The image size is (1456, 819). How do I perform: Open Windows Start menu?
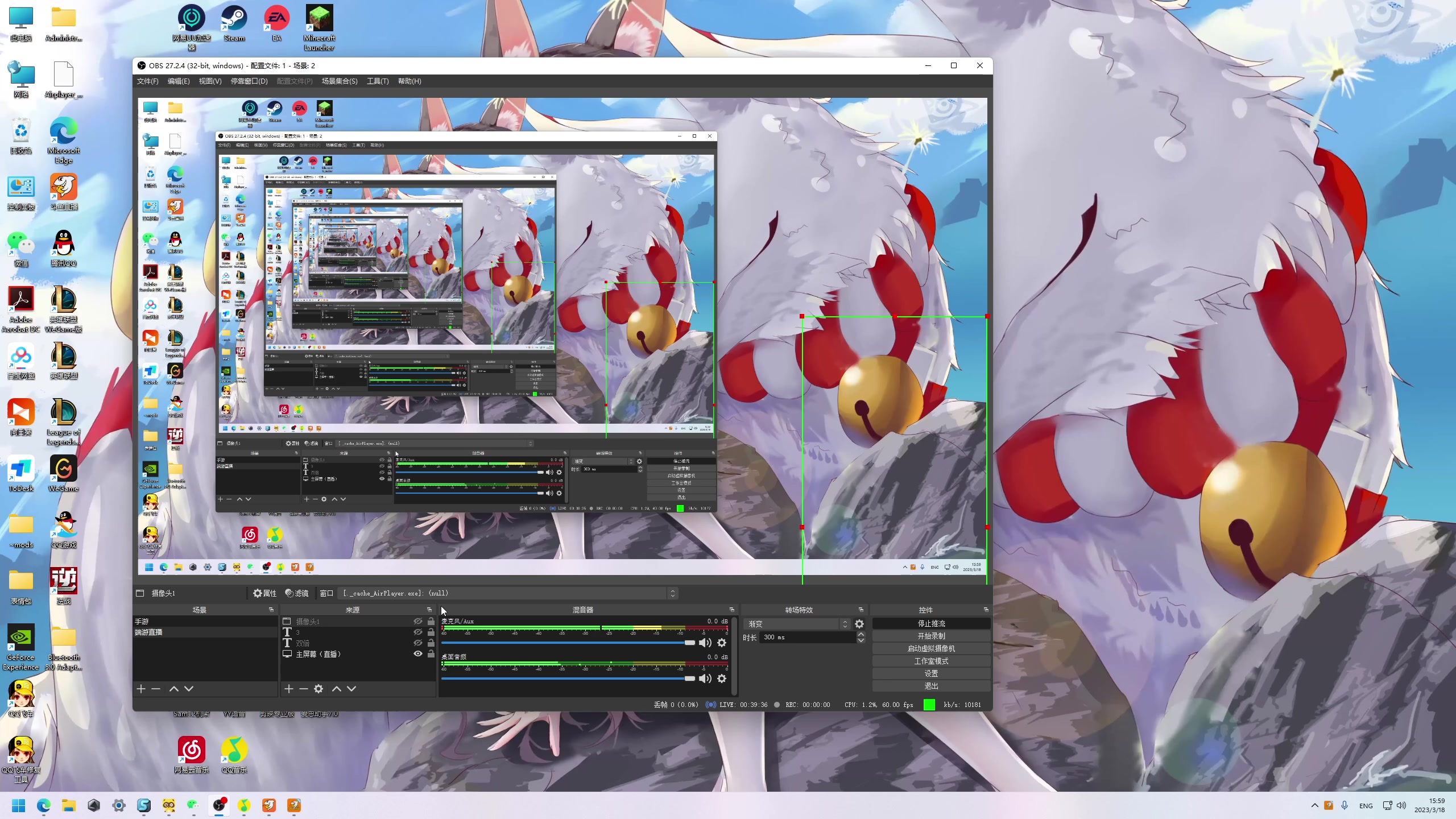coord(18,805)
